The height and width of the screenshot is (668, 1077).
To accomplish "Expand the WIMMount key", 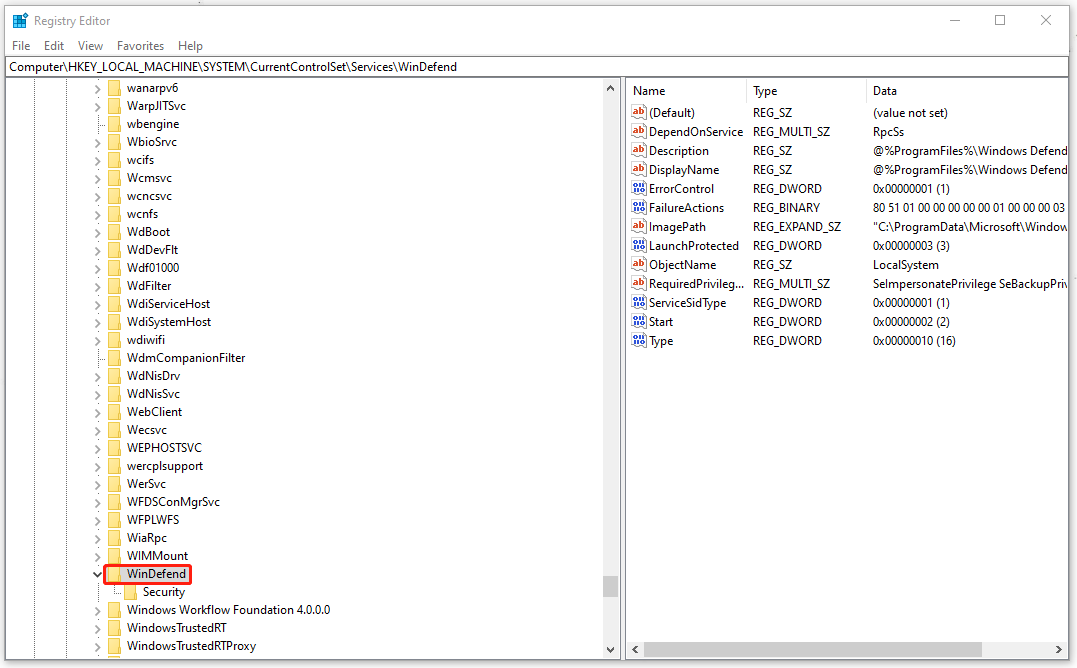I will (97, 556).
